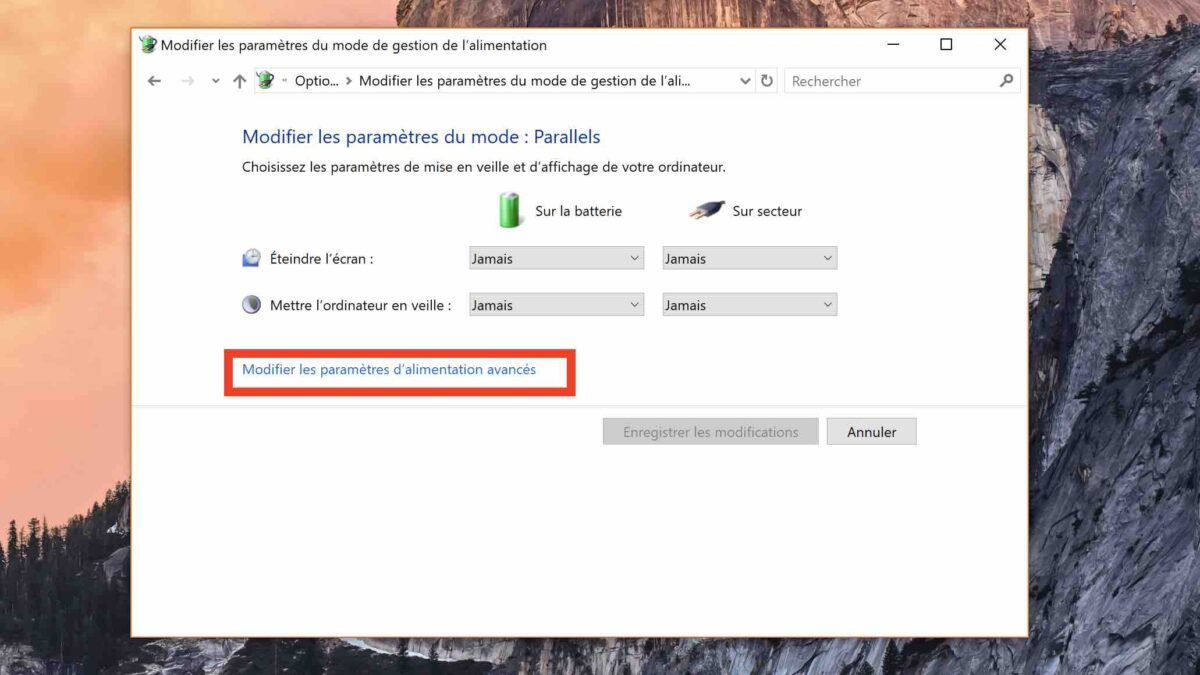Click the Rechercher search field
Screen dimensions: 1200x675
[x=892, y=81]
